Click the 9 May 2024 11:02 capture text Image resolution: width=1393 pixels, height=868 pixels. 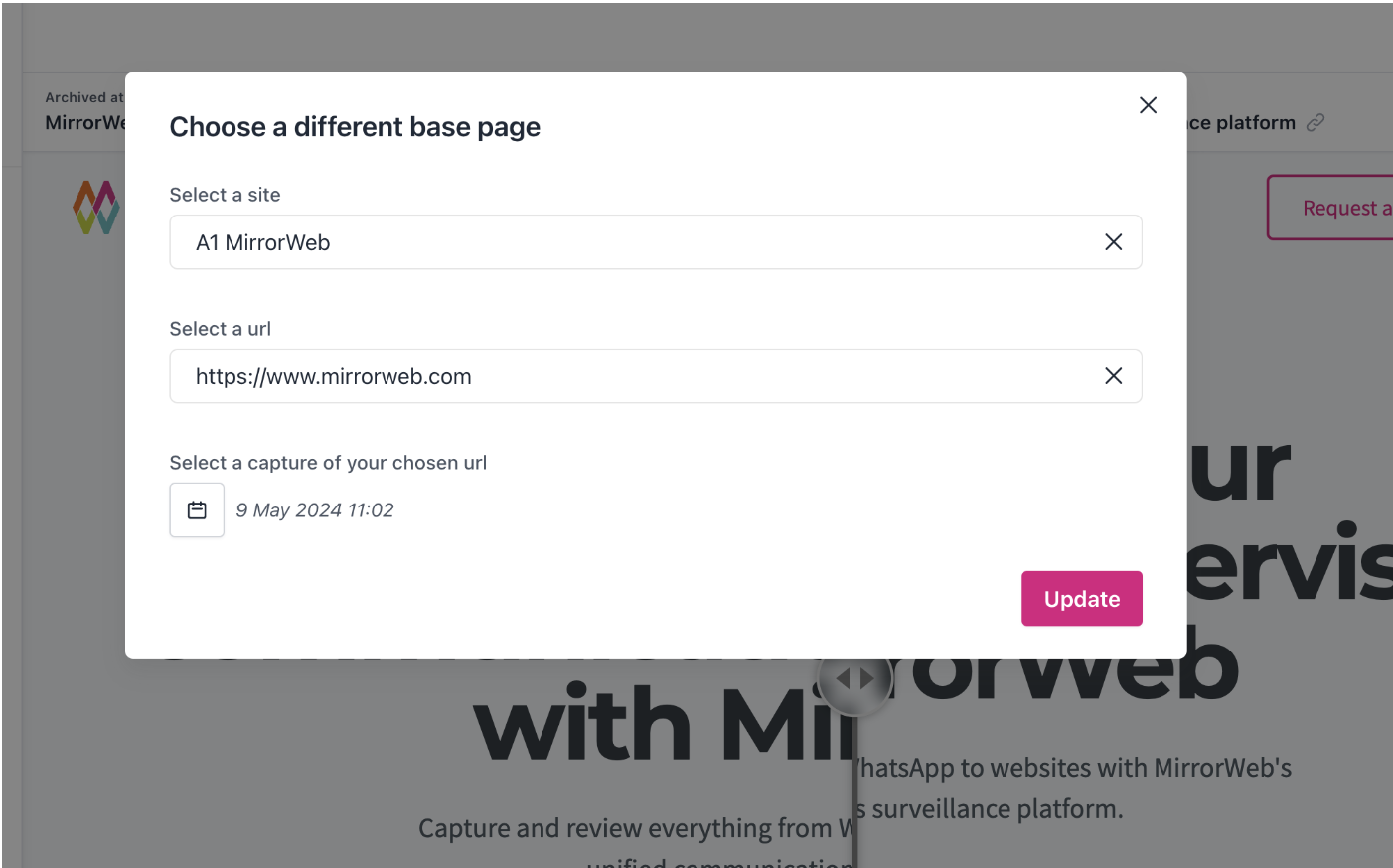(x=315, y=510)
